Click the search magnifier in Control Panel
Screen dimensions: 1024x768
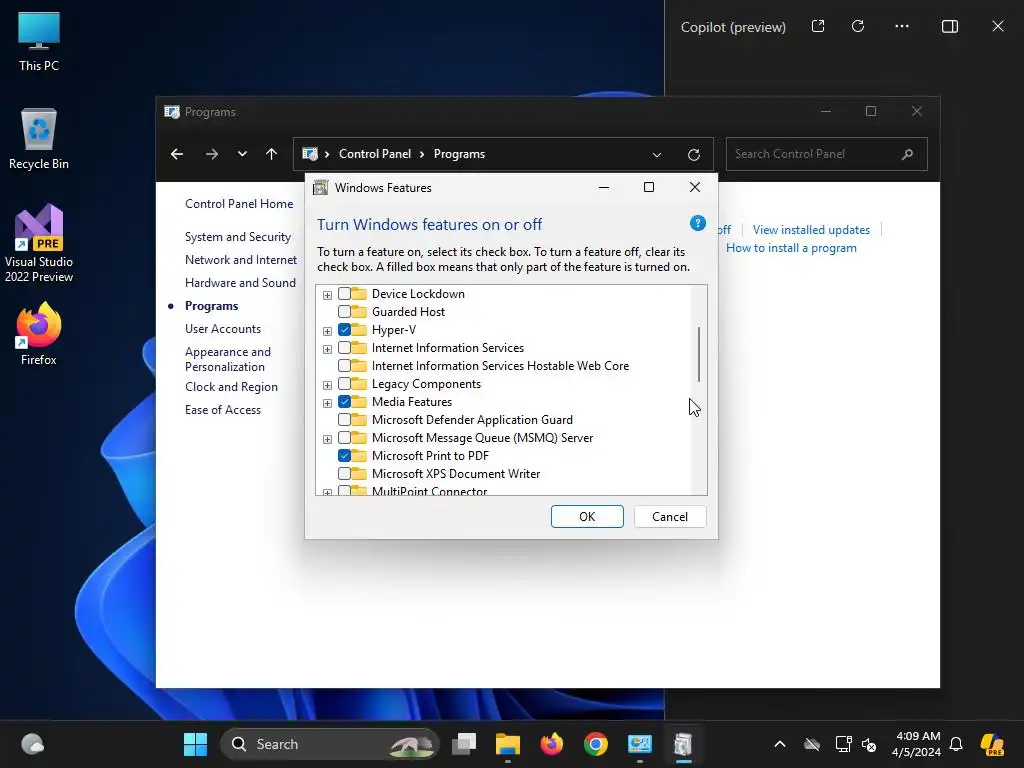coord(907,154)
